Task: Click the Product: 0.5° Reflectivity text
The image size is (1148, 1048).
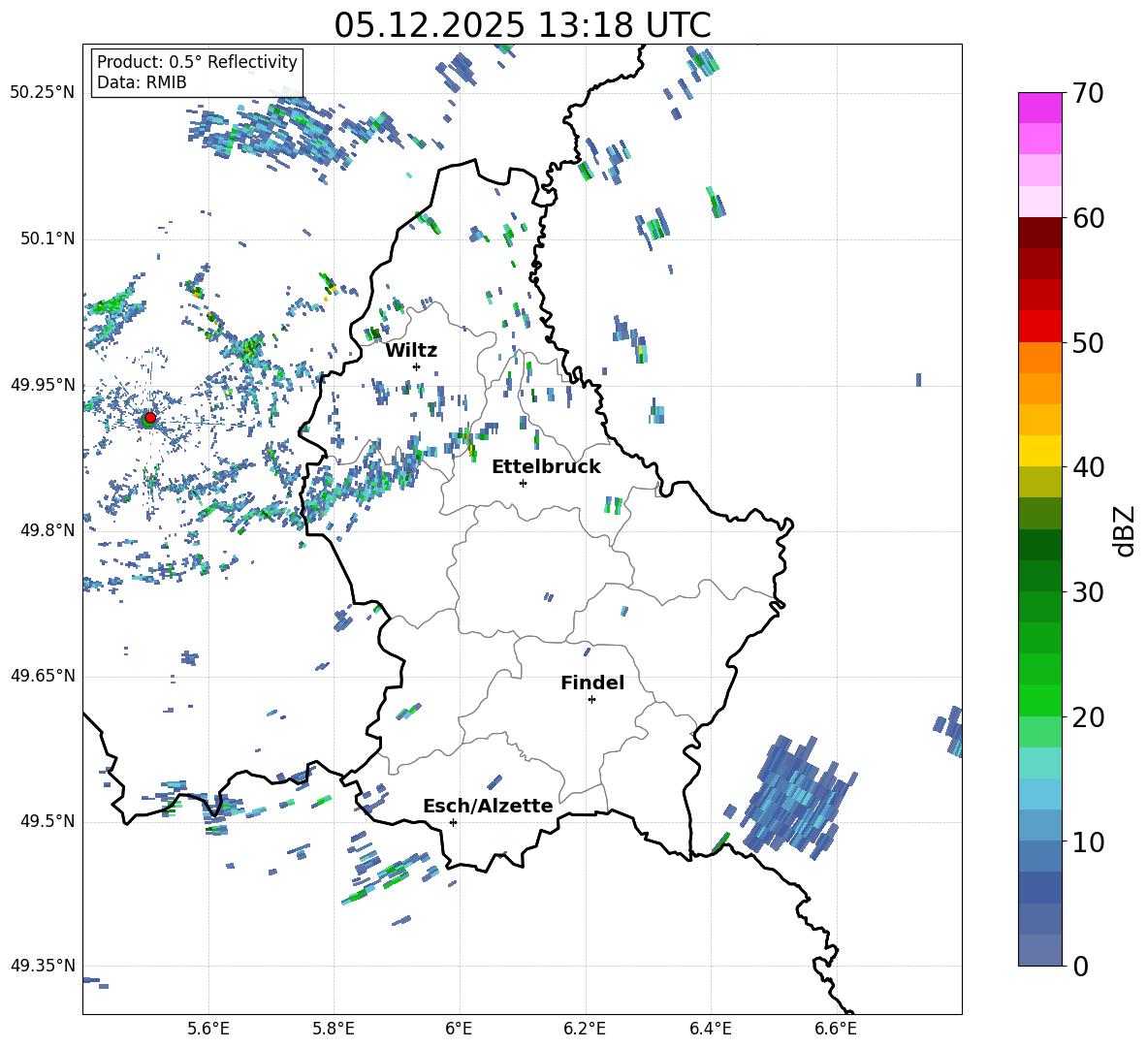Action: [197, 62]
